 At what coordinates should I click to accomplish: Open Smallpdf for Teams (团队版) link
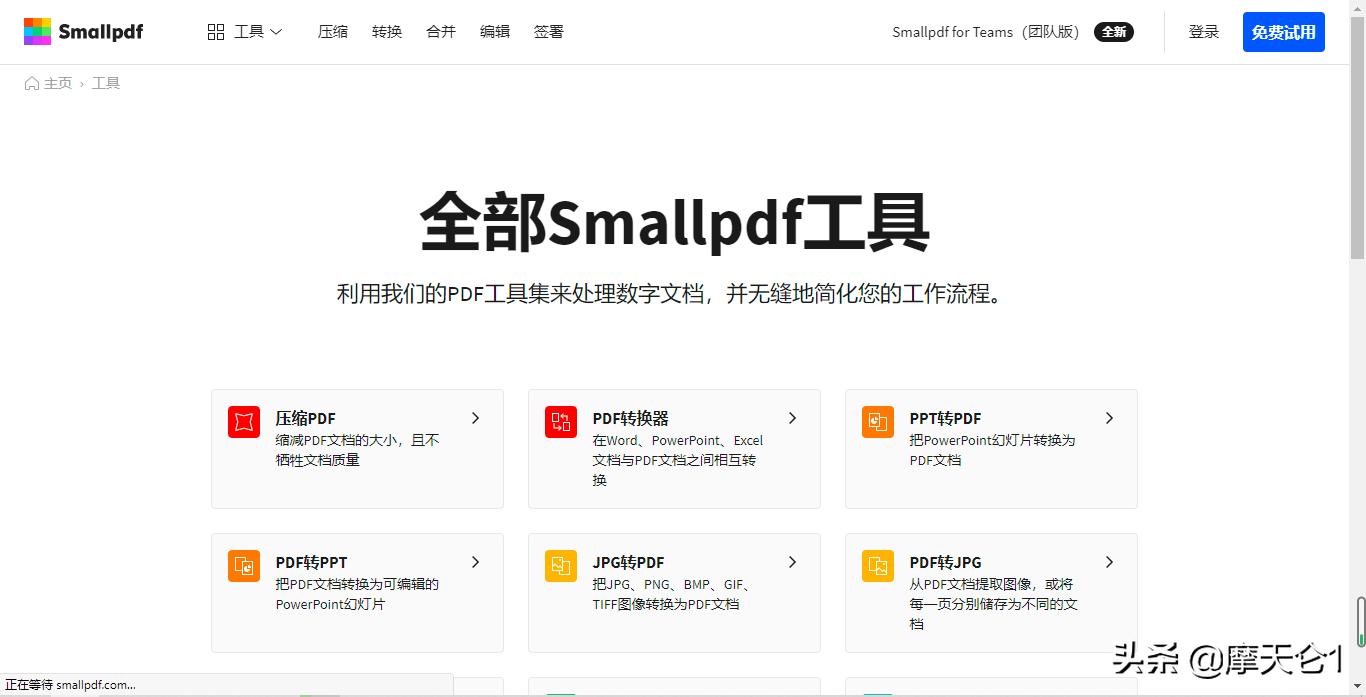coord(986,32)
